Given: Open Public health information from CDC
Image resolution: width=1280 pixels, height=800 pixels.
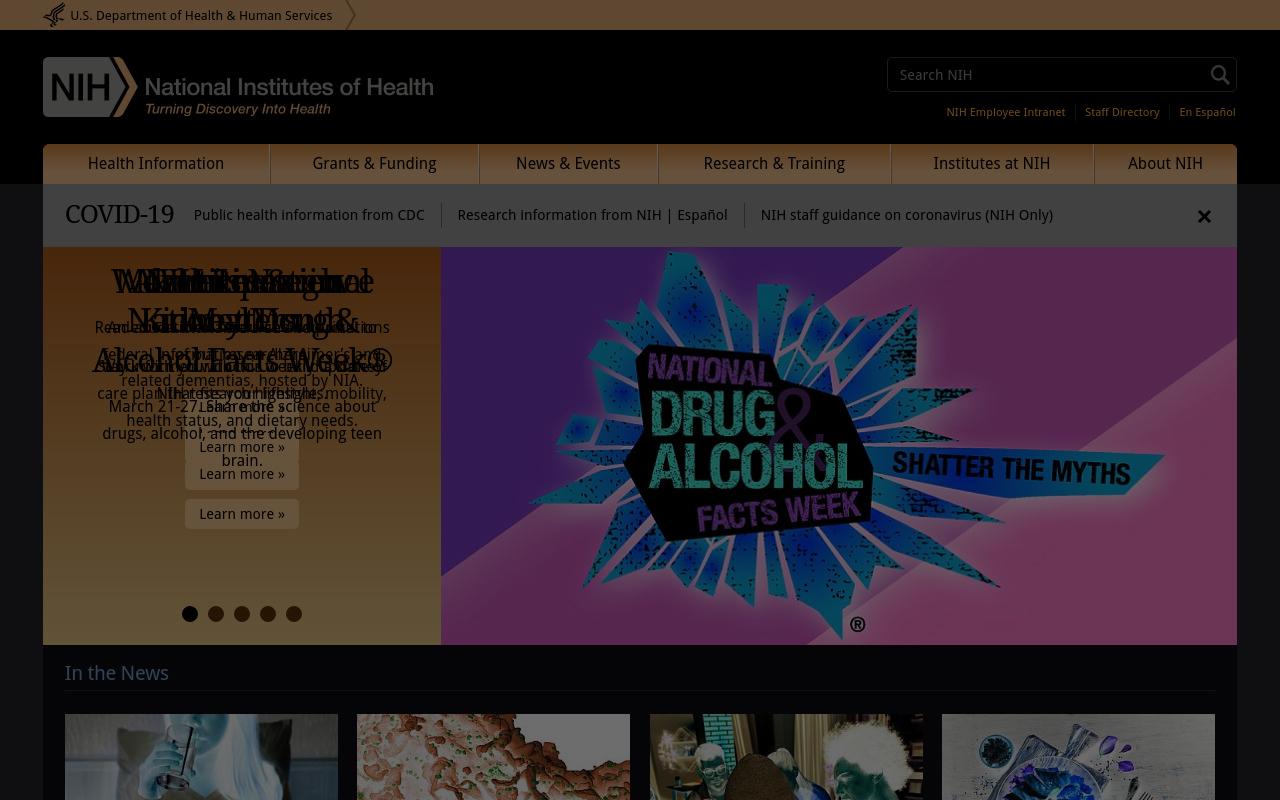Looking at the screenshot, I should (x=309, y=215).
